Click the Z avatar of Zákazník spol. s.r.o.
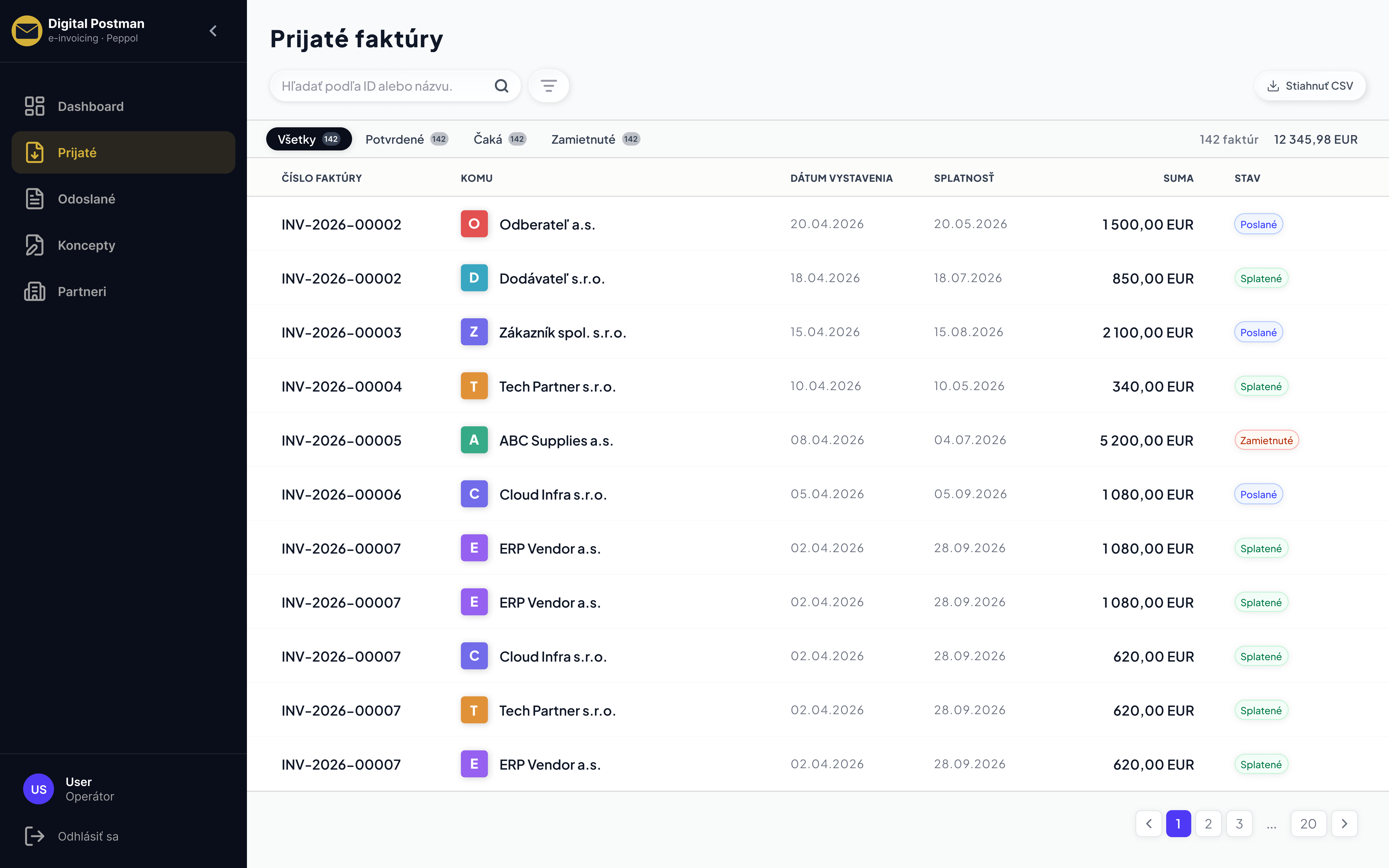 (474, 332)
